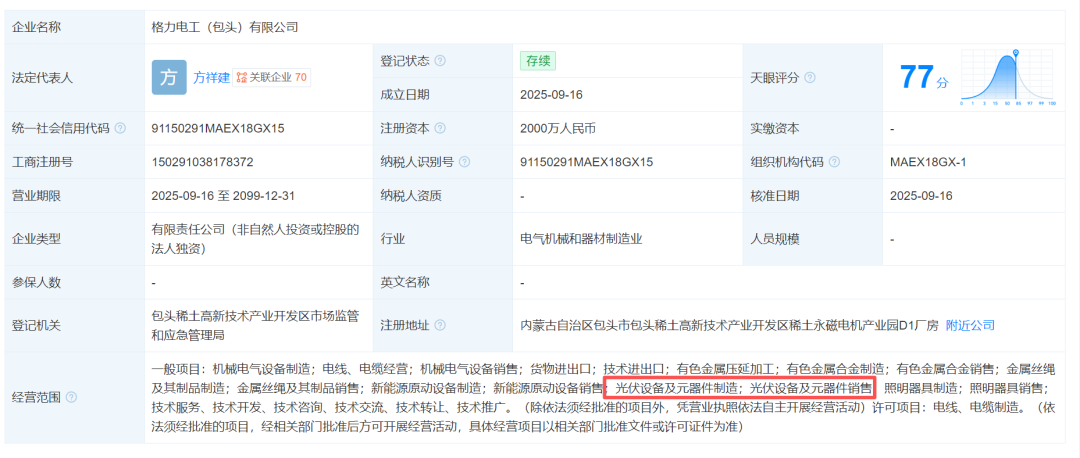Viewport: 1080px width, 458px height.
Task: Open help icon beside 登记状态
Action: pyautogui.click(x=440, y=61)
